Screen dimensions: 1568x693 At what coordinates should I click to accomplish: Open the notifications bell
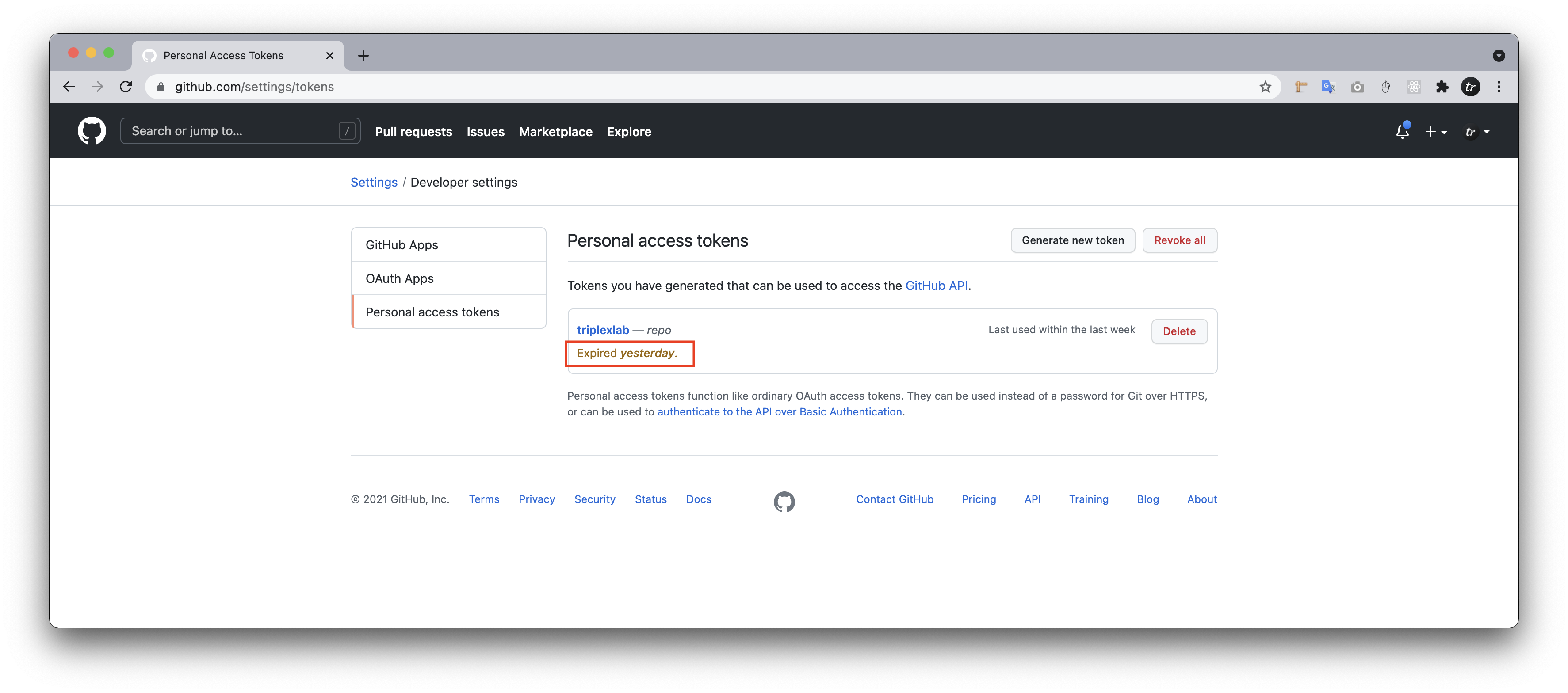(1402, 131)
